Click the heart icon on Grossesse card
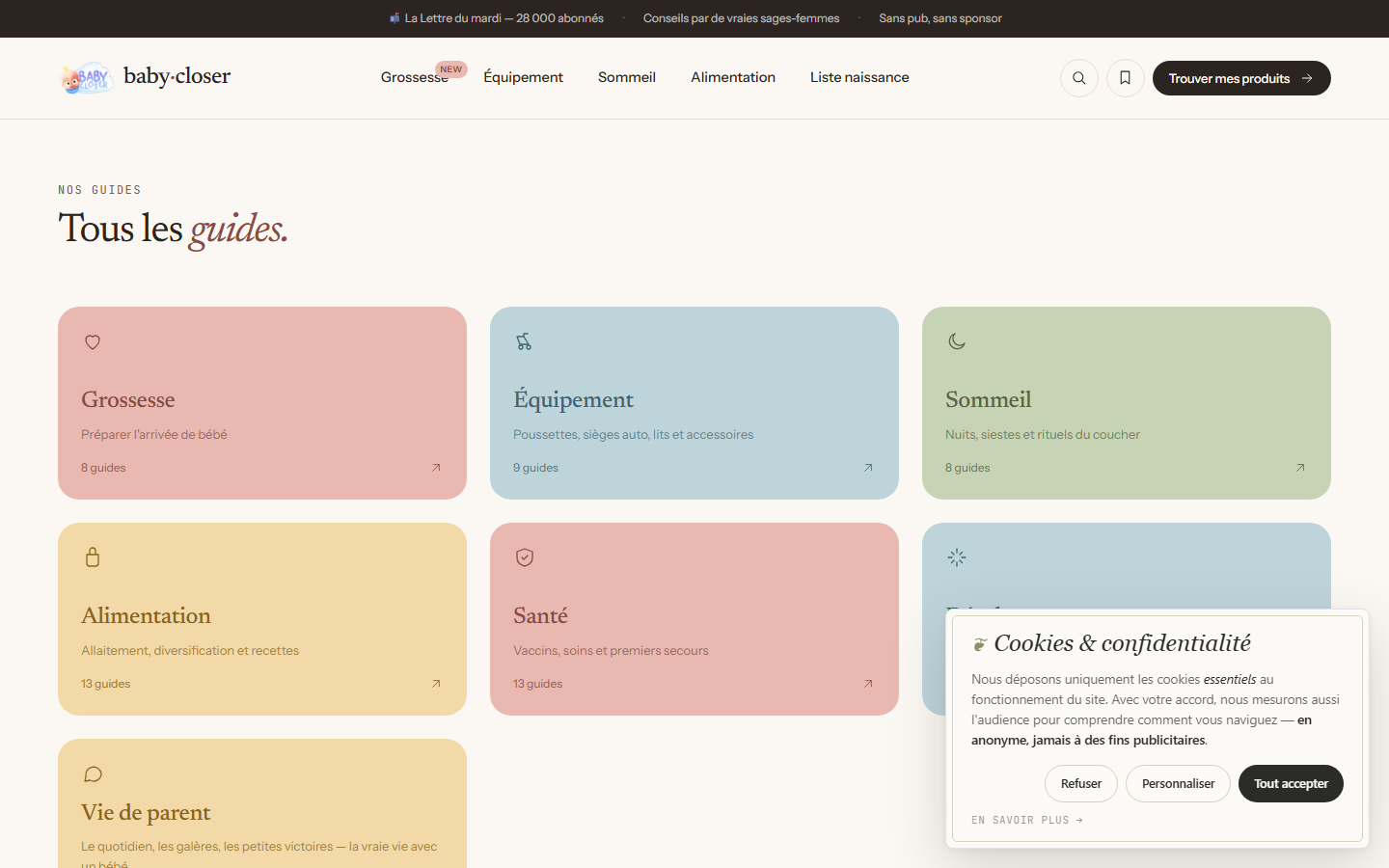This screenshot has height=868, width=1389. pyautogui.click(x=93, y=341)
